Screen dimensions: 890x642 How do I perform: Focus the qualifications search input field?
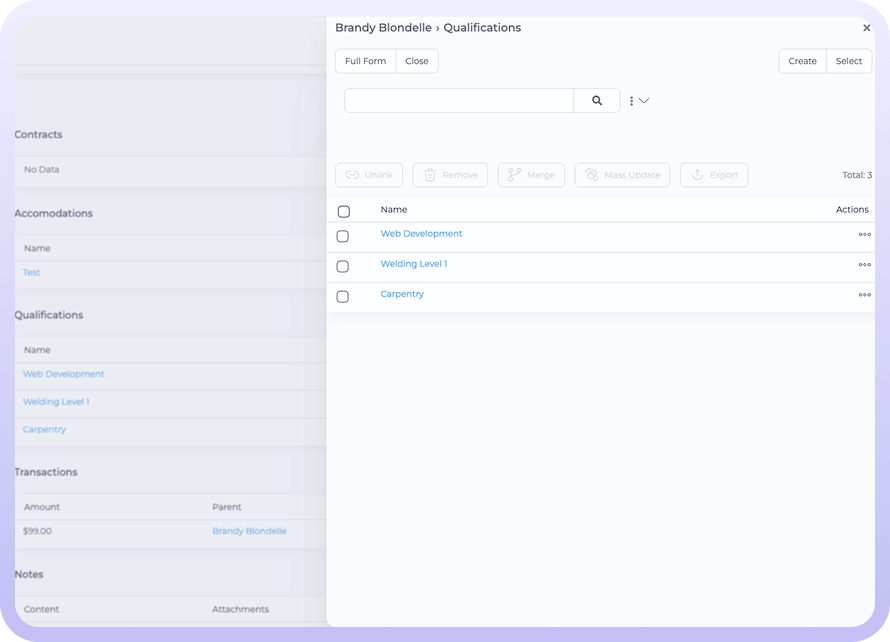tap(459, 101)
